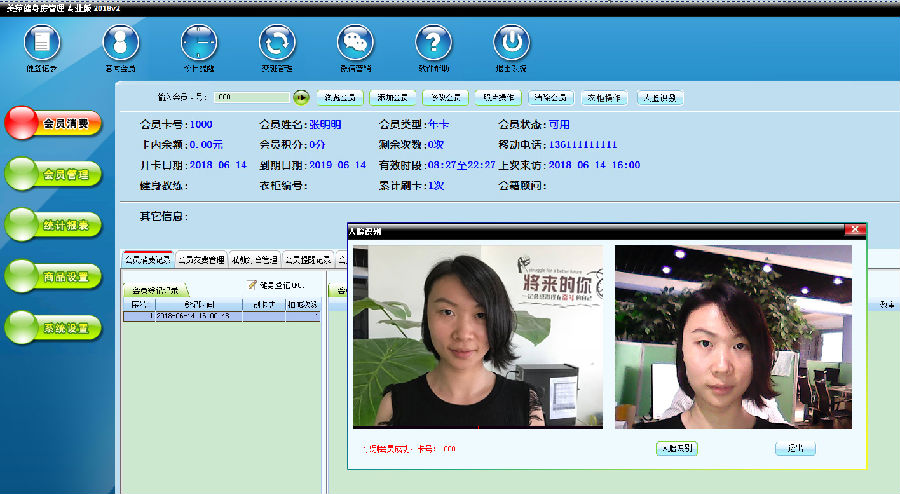Open the circular refresh-arrows icon in toolbar
Screen dimensions: 900x494
[x=277, y=42]
